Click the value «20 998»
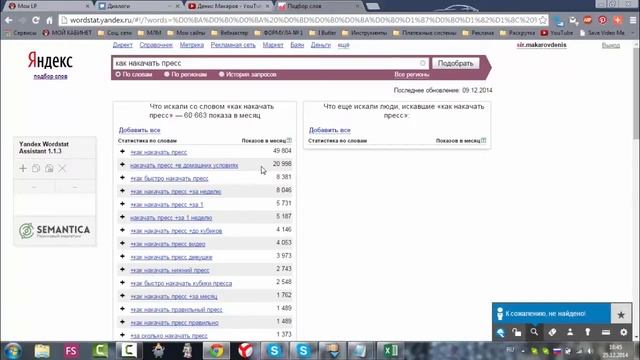This screenshot has width=640, height=360. click(x=282, y=164)
